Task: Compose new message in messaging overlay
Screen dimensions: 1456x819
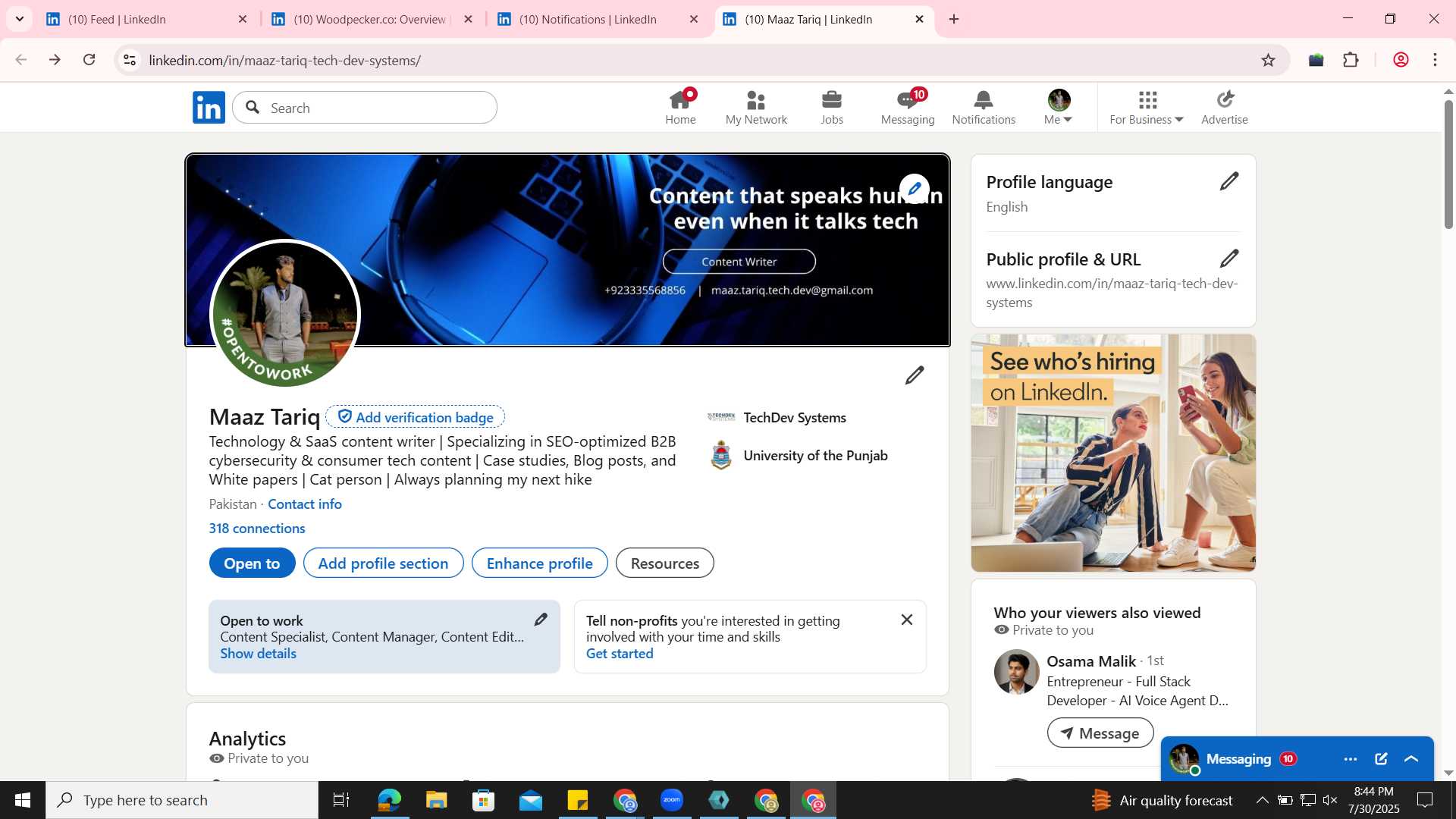Action: click(x=1381, y=759)
